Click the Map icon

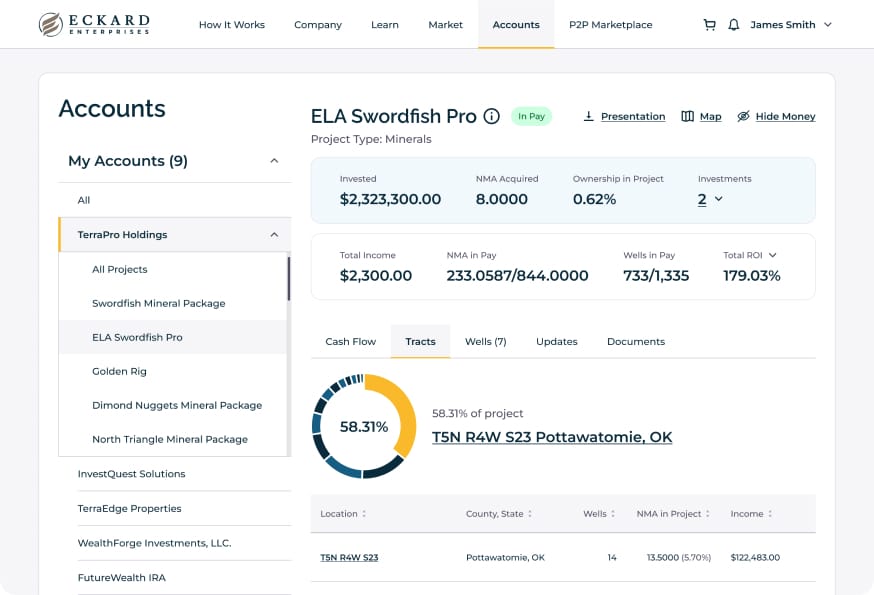click(x=687, y=116)
